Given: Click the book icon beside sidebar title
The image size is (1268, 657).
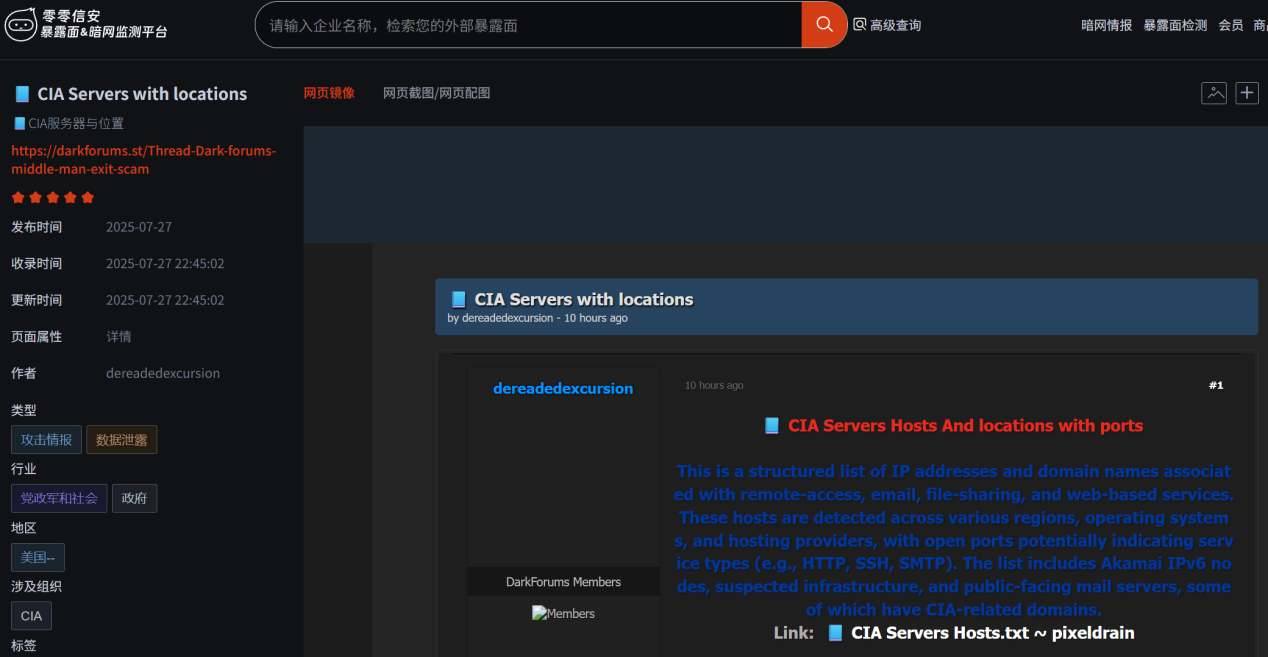Looking at the screenshot, I should click(x=21, y=94).
